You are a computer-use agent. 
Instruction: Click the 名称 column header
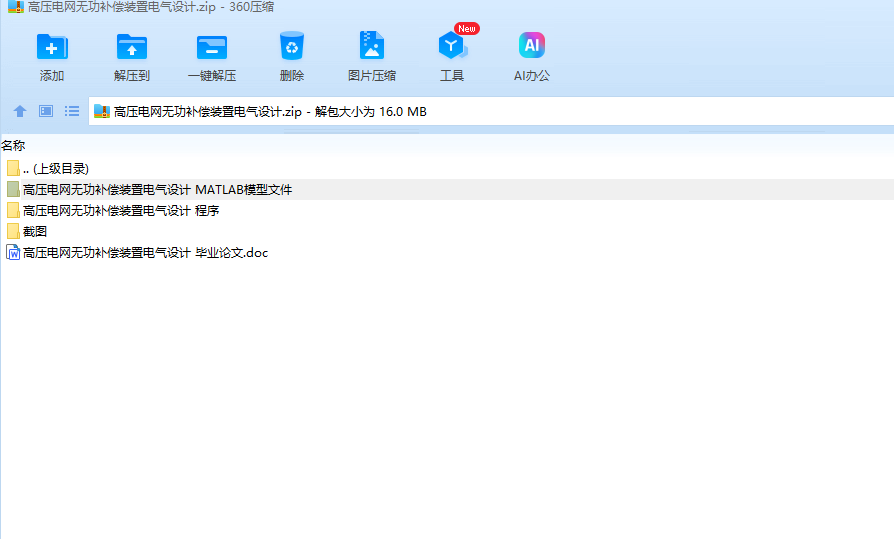(x=13, y=145)
